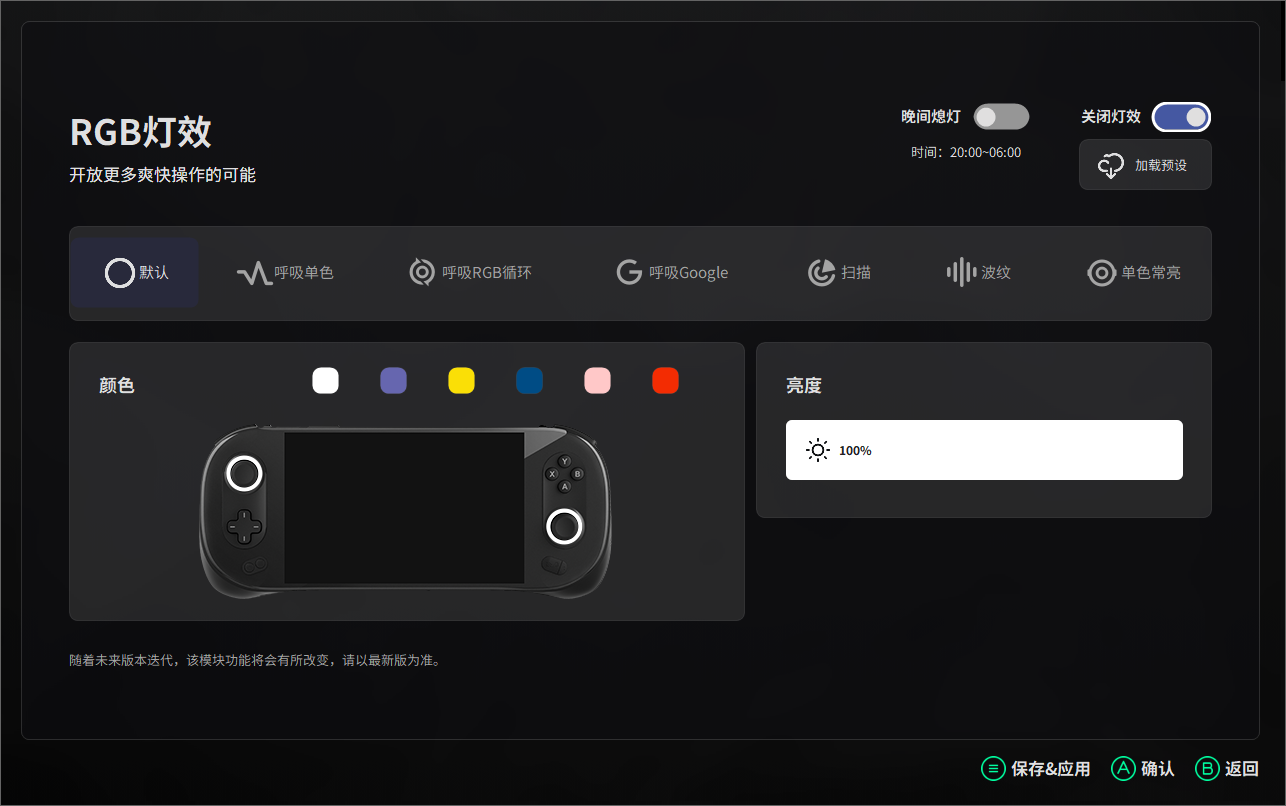Click the 确认 label
1286x806 pixels.
(1158, 769)
